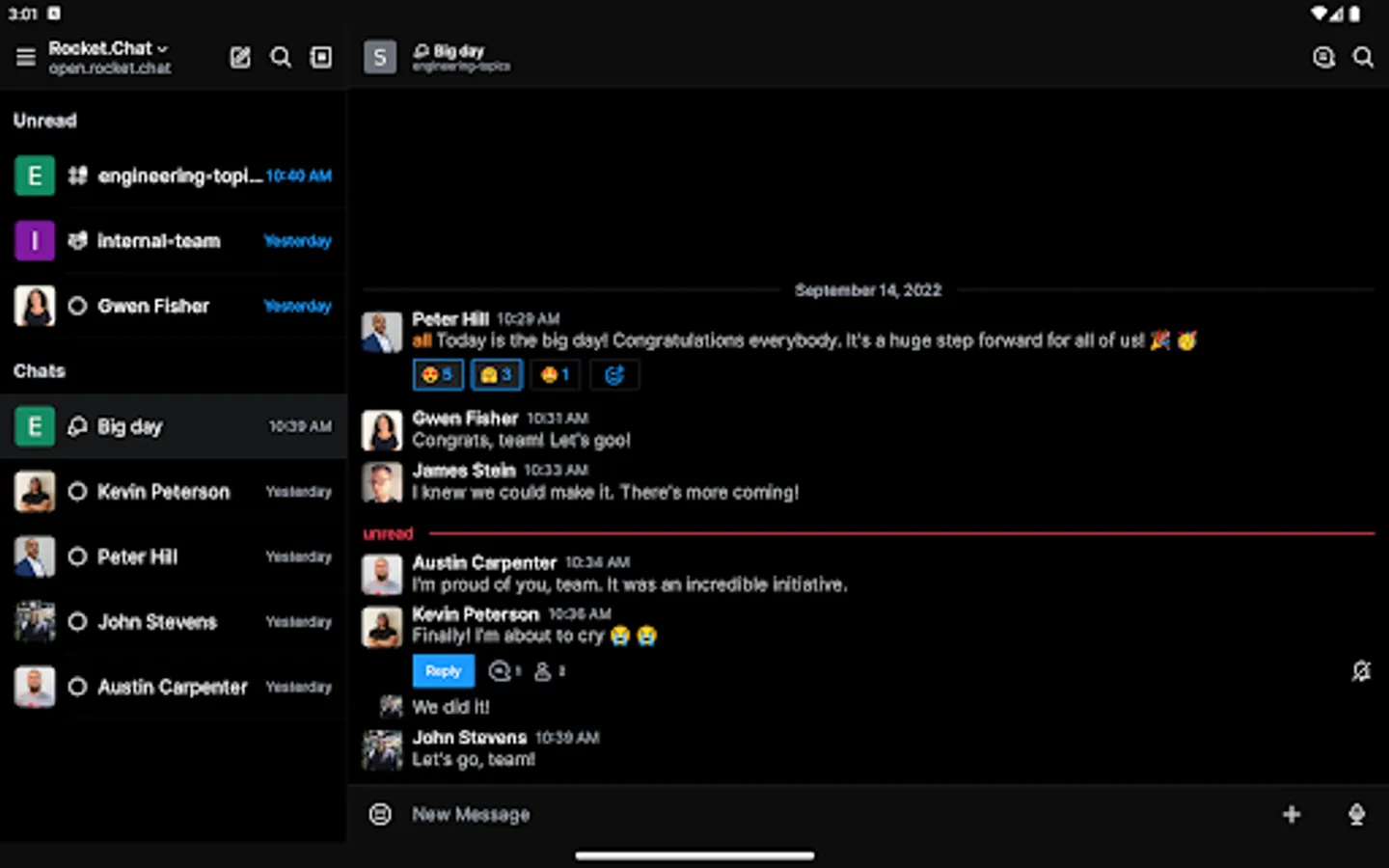Open the engineering-topics channel
The image size is (1389, 868).
click(x=174, y=176)
